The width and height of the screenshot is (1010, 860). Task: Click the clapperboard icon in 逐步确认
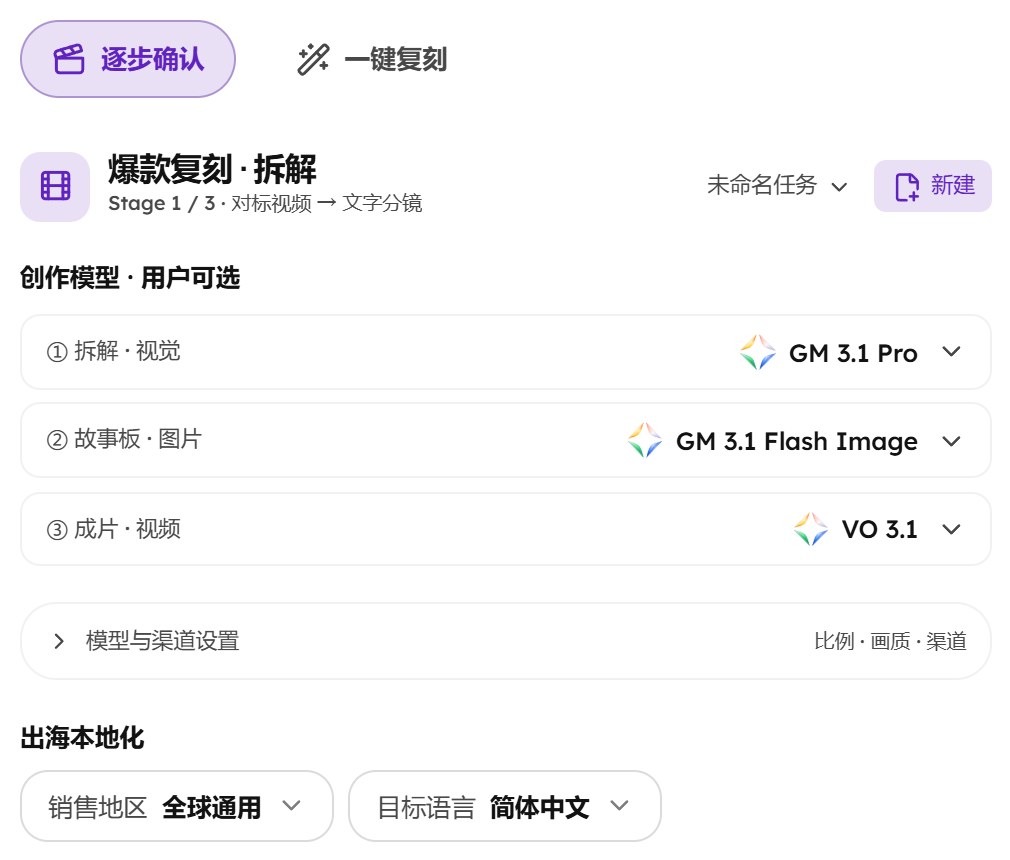[69, 59]
